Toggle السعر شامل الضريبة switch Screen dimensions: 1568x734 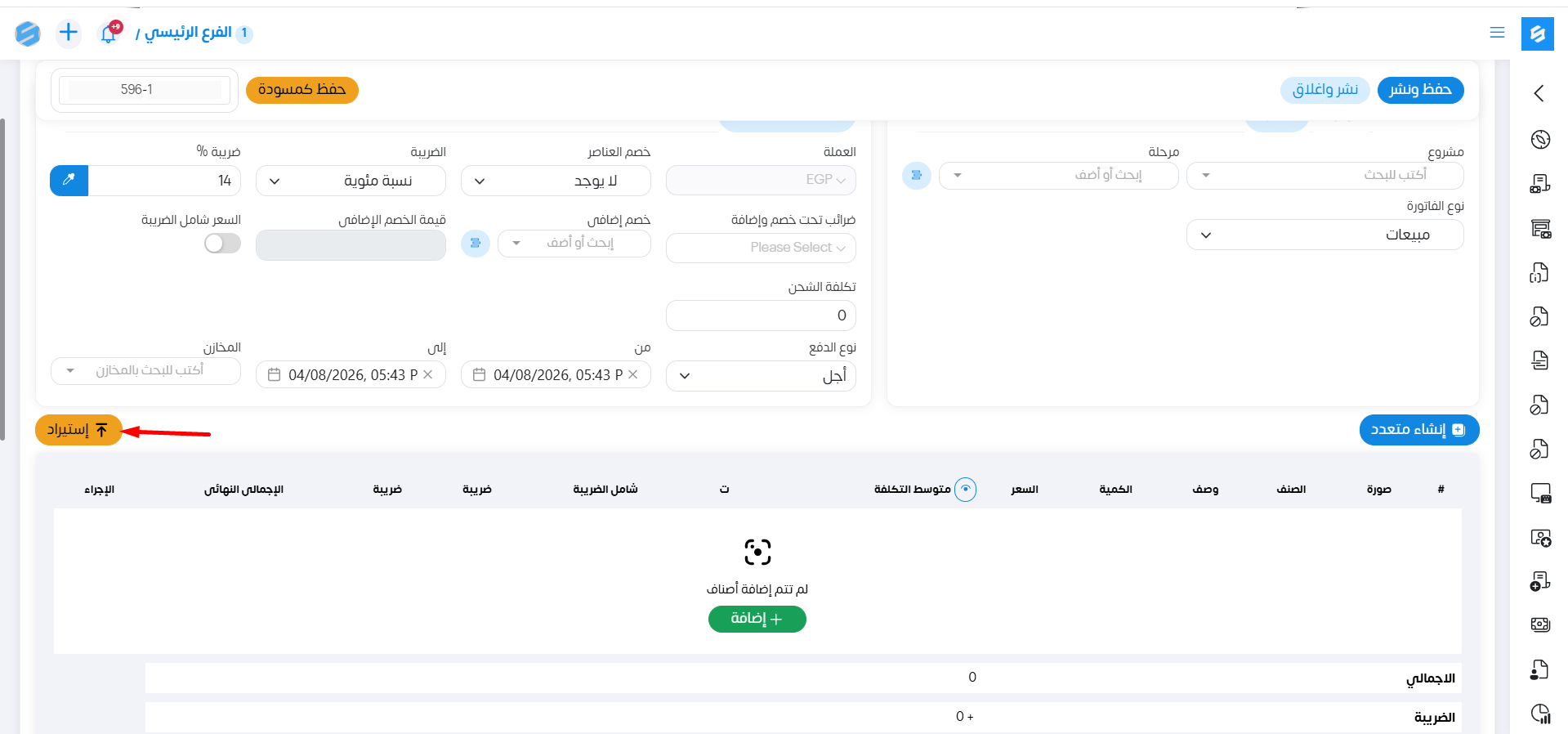point(222,244)
